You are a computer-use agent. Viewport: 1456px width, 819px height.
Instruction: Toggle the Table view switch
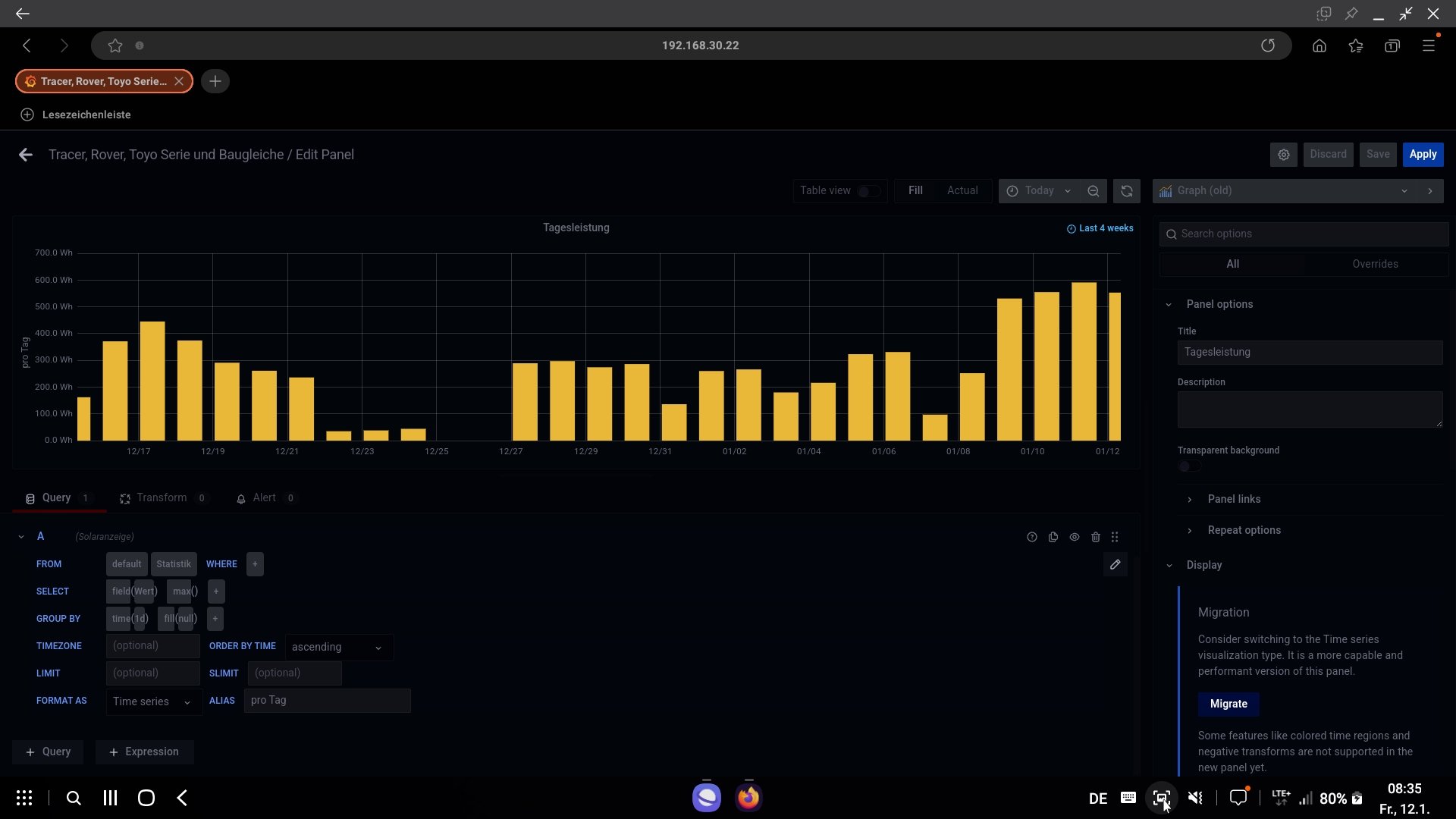868,191
